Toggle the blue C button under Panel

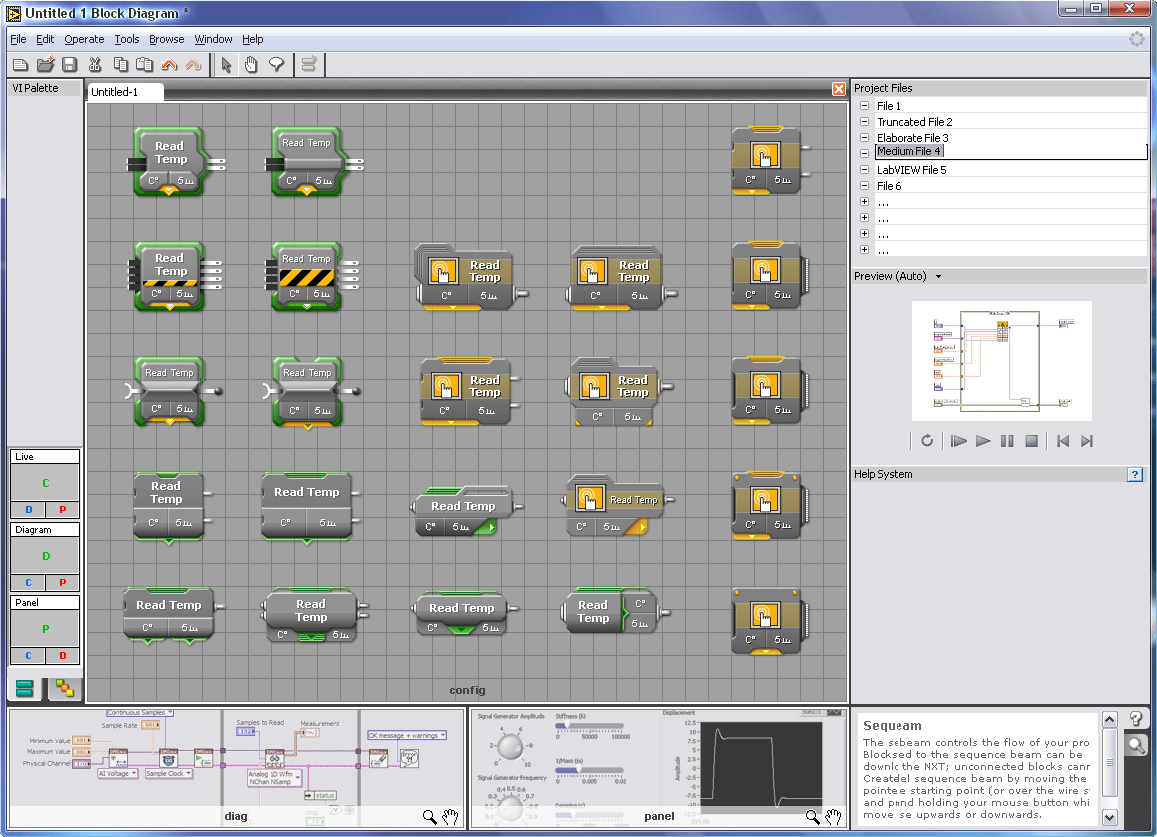pos(28,656)
